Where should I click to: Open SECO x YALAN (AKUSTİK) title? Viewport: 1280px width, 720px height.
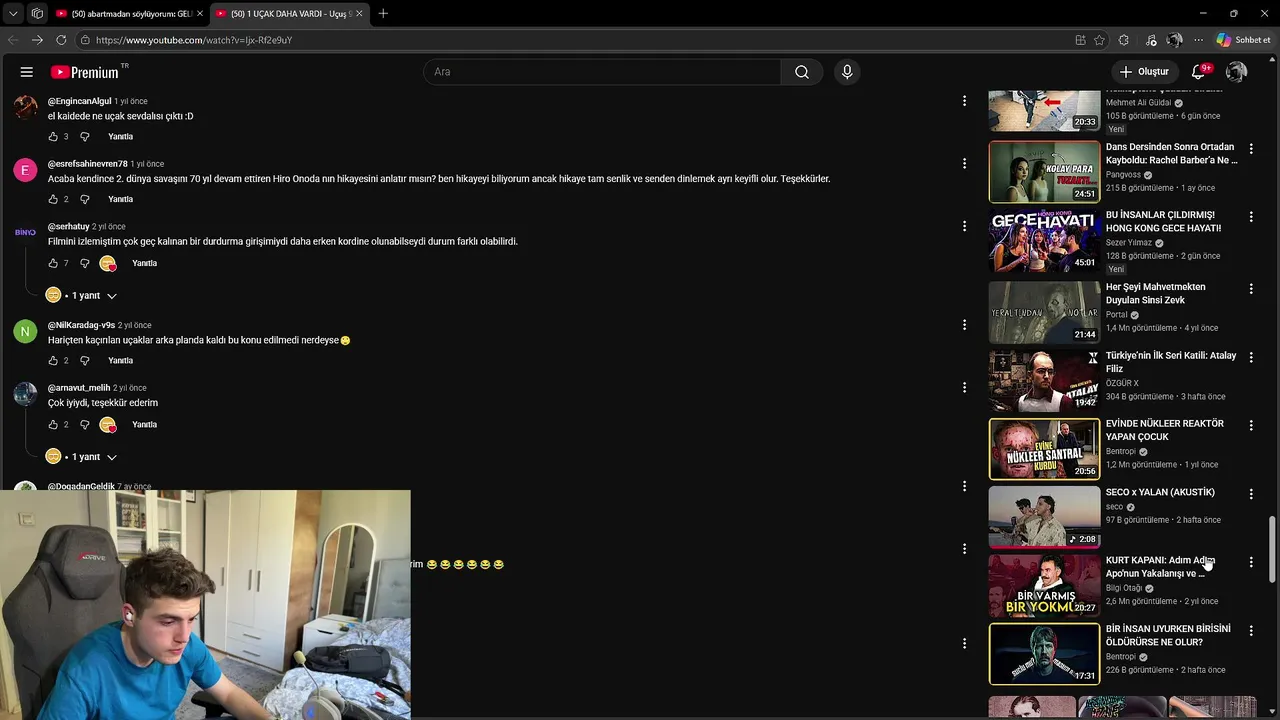(x=1160, y=492)
